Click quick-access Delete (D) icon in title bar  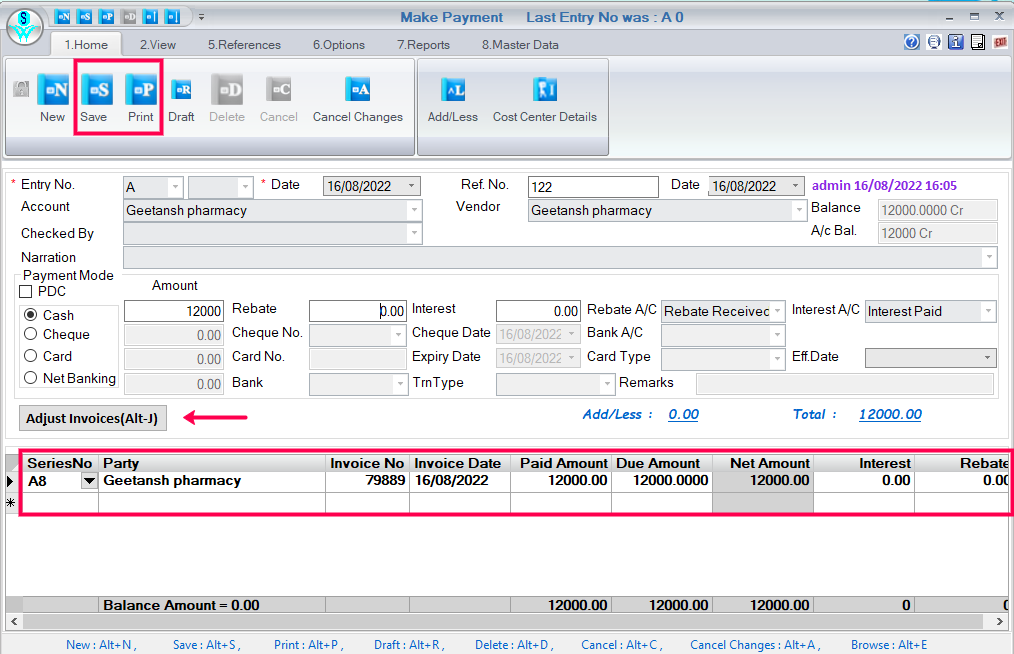[x=129, y=17]
